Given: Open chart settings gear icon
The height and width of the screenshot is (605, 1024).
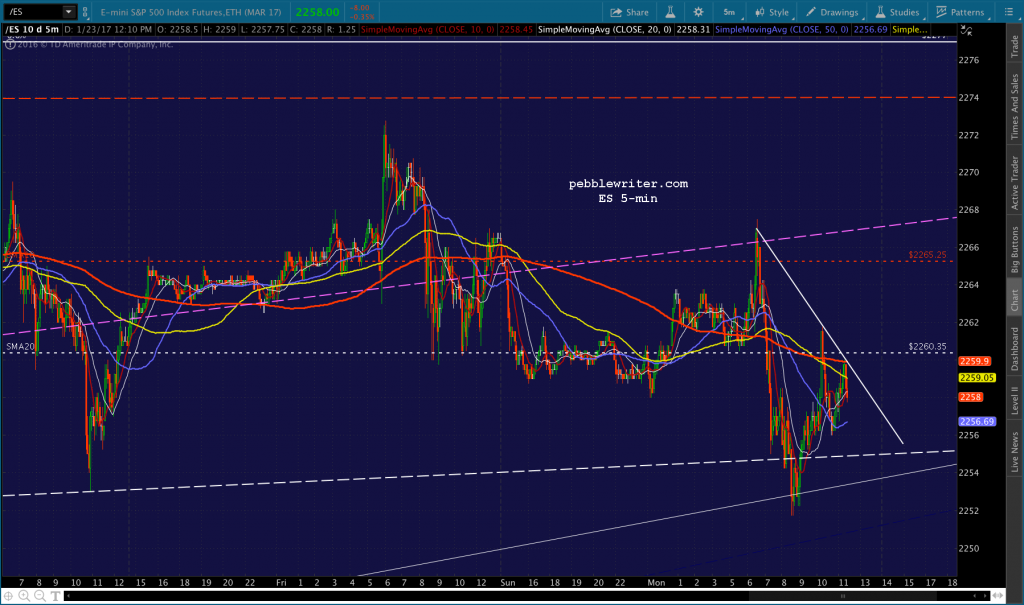Looking at the screenshot, I should point(698,12).
